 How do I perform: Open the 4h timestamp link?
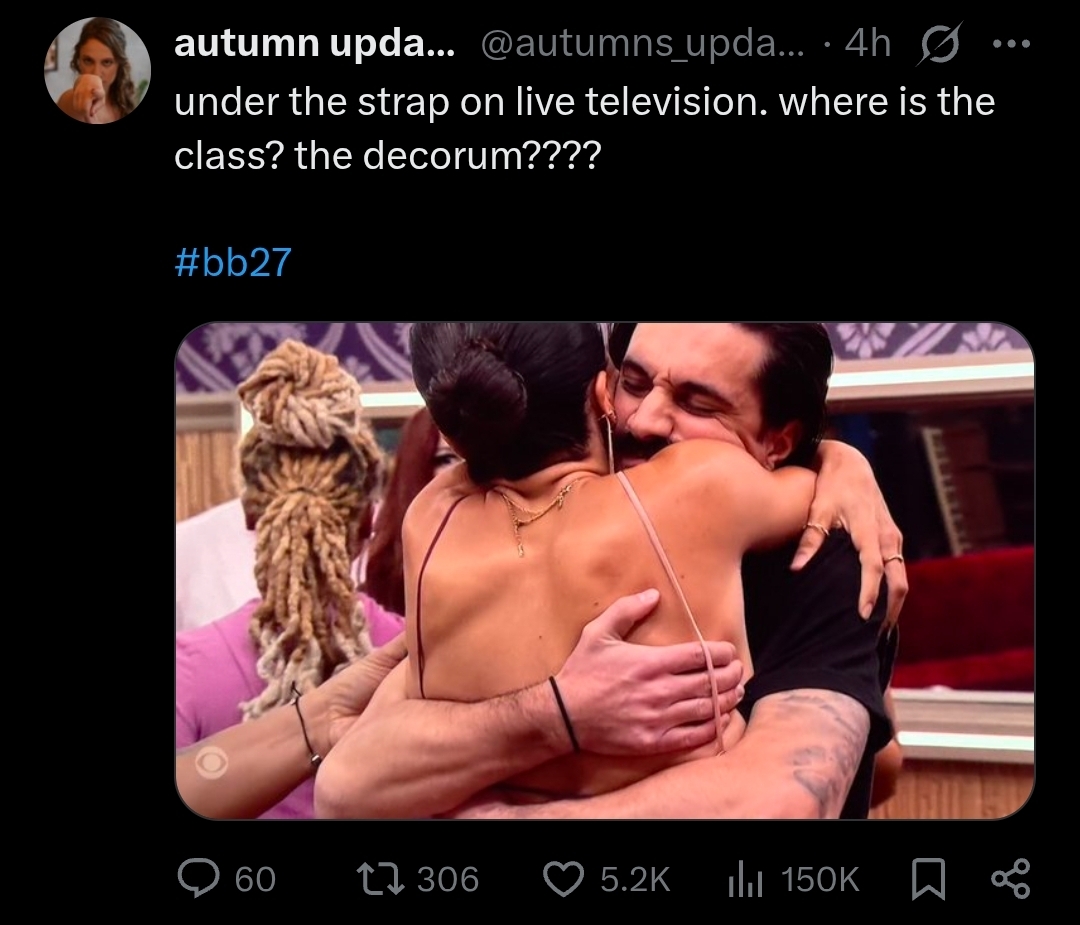[868, 44]
